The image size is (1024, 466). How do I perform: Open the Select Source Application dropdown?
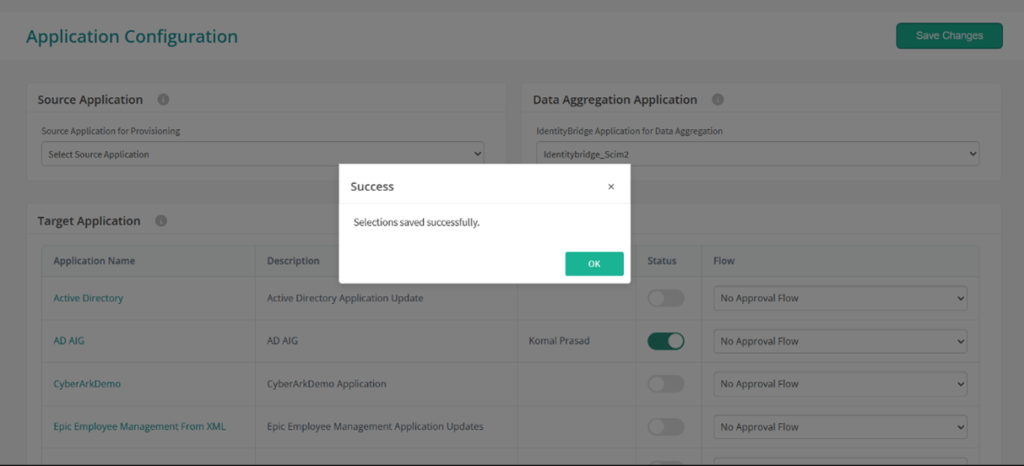[x=263, y=154]
